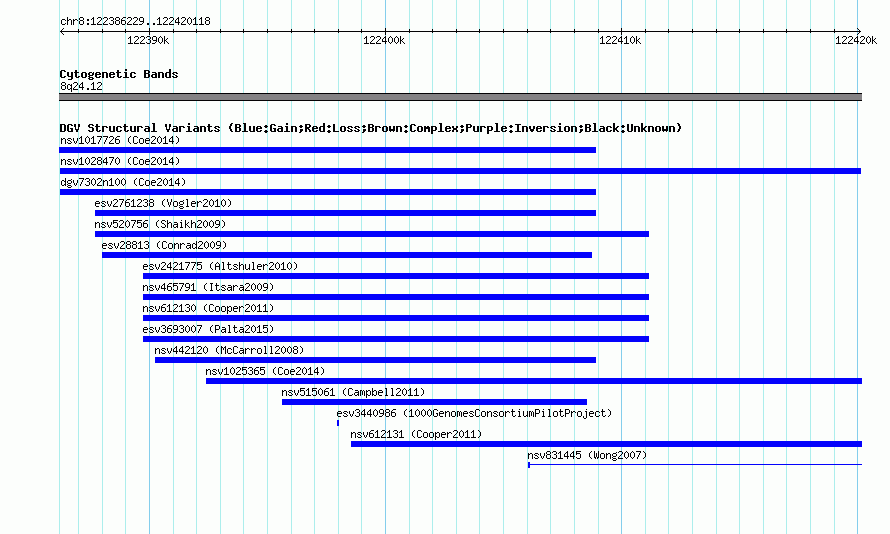Click the Cytogenetic Bands track title

coord(119,74)
